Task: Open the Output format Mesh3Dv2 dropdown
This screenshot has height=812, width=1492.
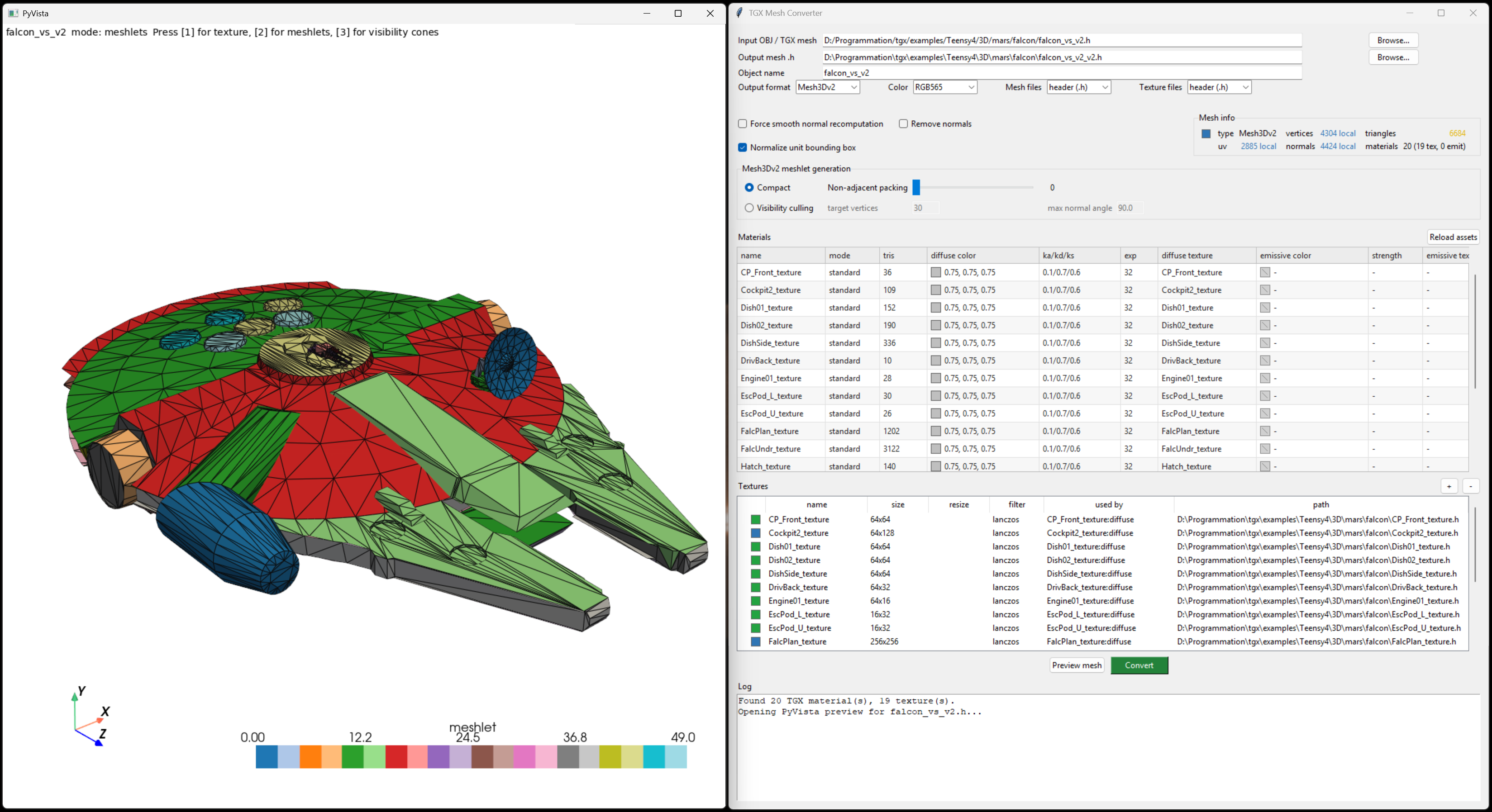Action: click(x=827, y=87)
